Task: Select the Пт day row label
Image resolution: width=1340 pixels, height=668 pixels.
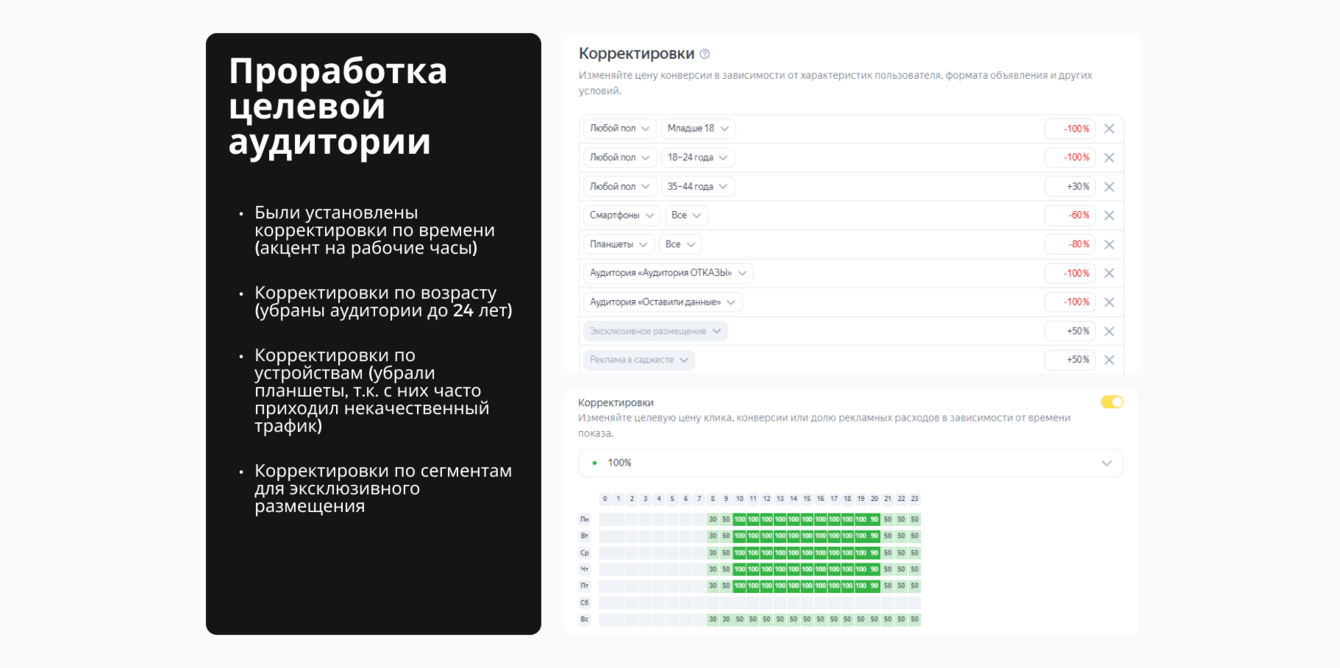Action: [x=585, y=586]
